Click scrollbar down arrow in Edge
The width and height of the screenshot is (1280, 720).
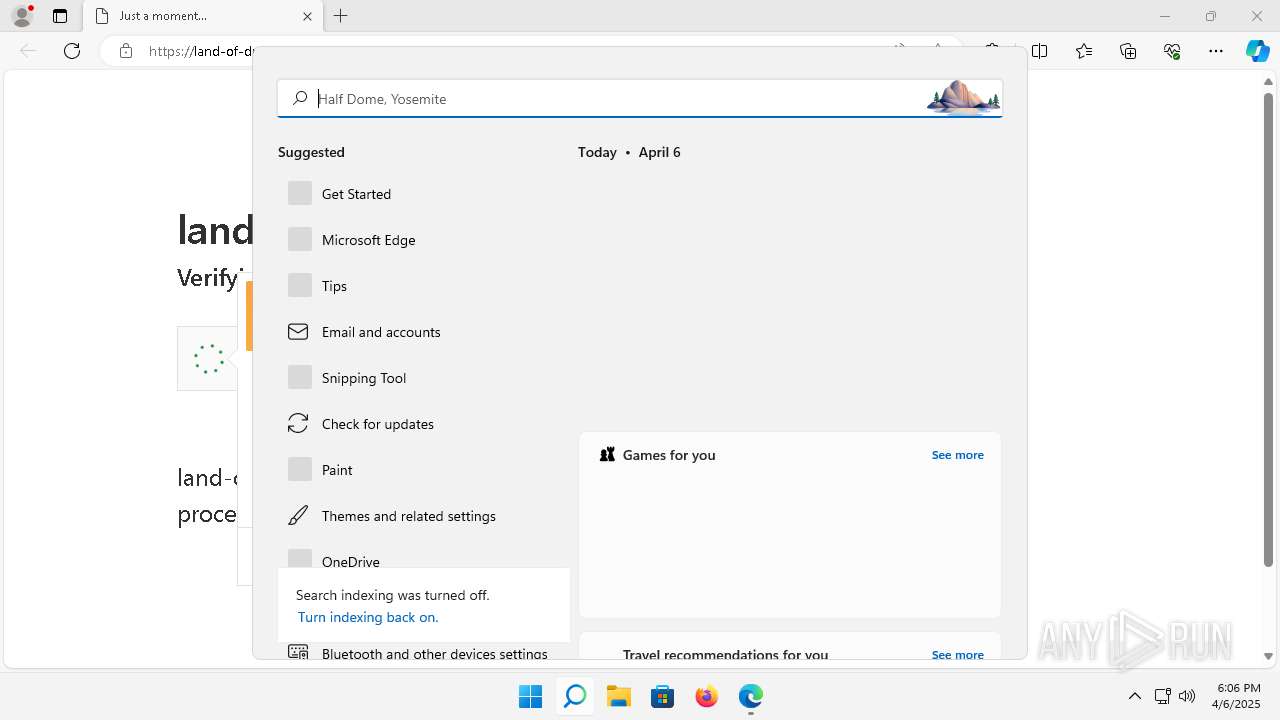[x=1268, y=657]
